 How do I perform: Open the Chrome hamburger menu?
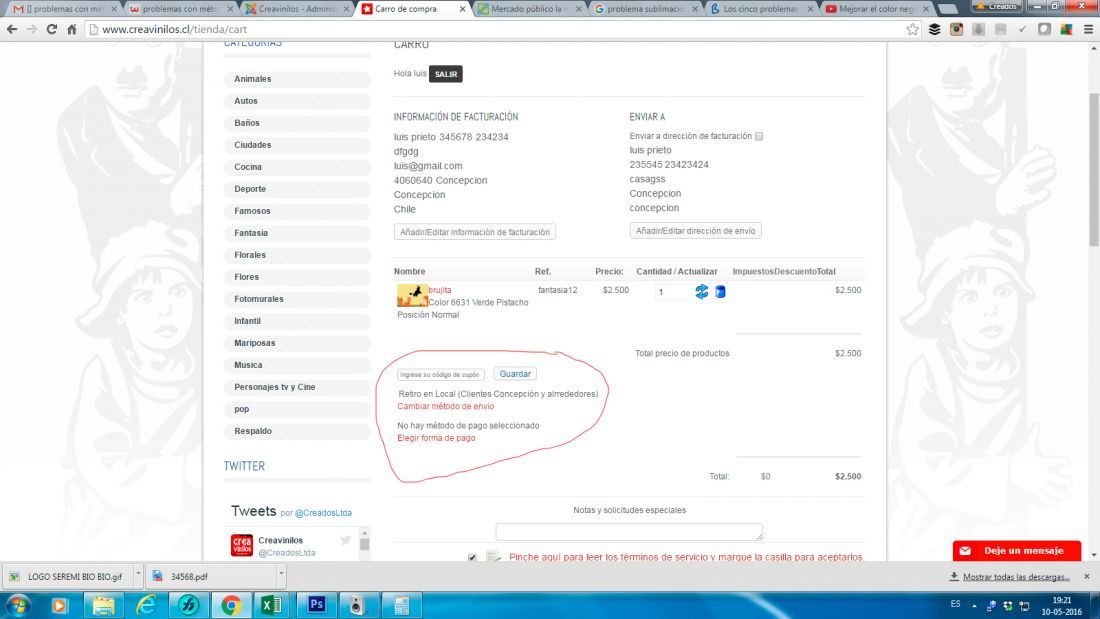coord(1088,29)
